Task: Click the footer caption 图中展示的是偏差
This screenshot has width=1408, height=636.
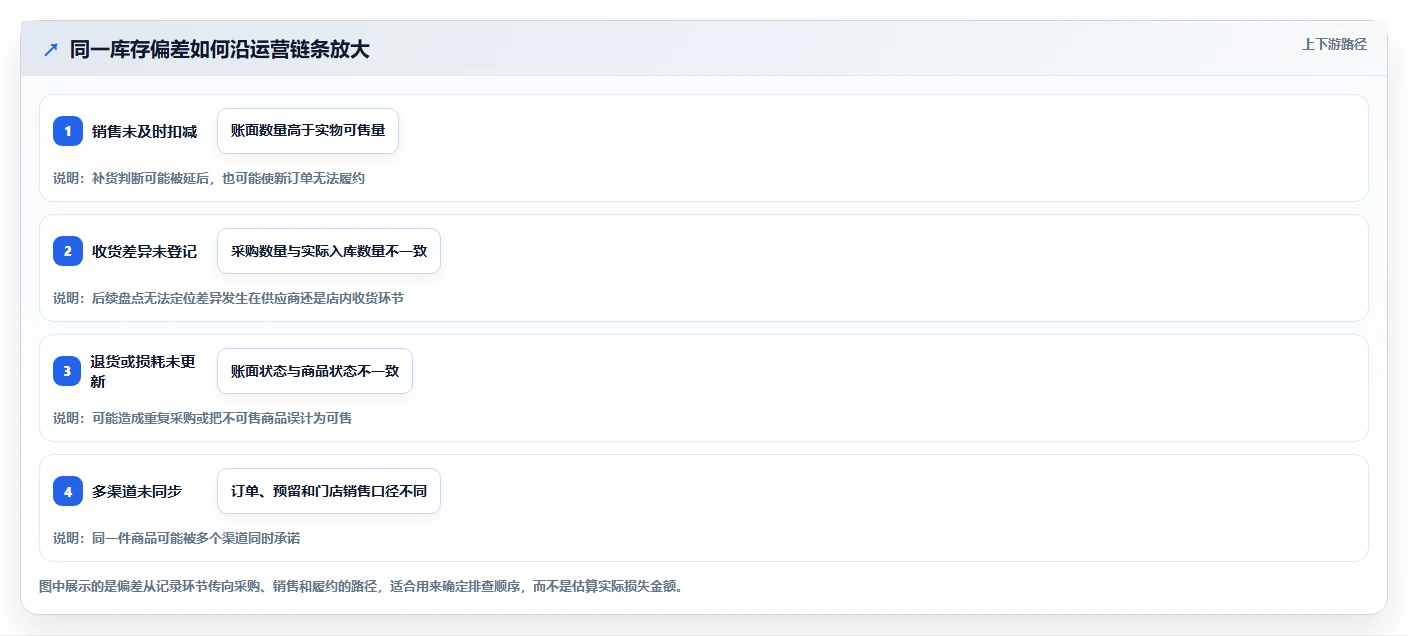Action: (361, 586)
